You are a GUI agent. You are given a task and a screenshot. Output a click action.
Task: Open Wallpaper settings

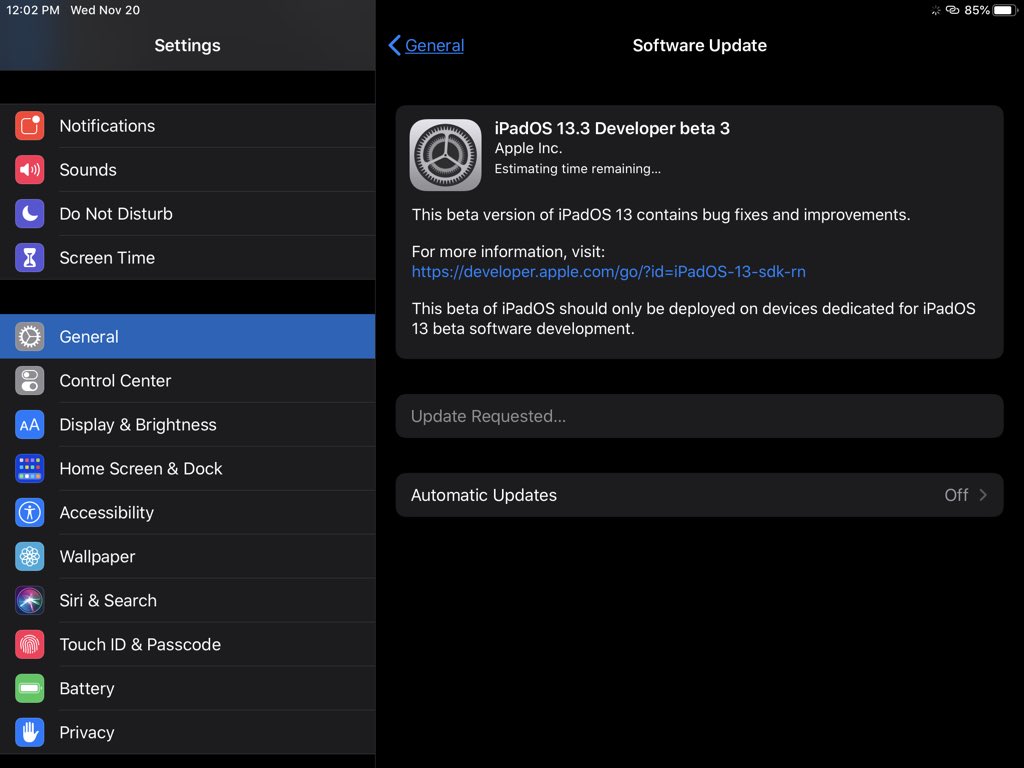click(x=97, y=557)
